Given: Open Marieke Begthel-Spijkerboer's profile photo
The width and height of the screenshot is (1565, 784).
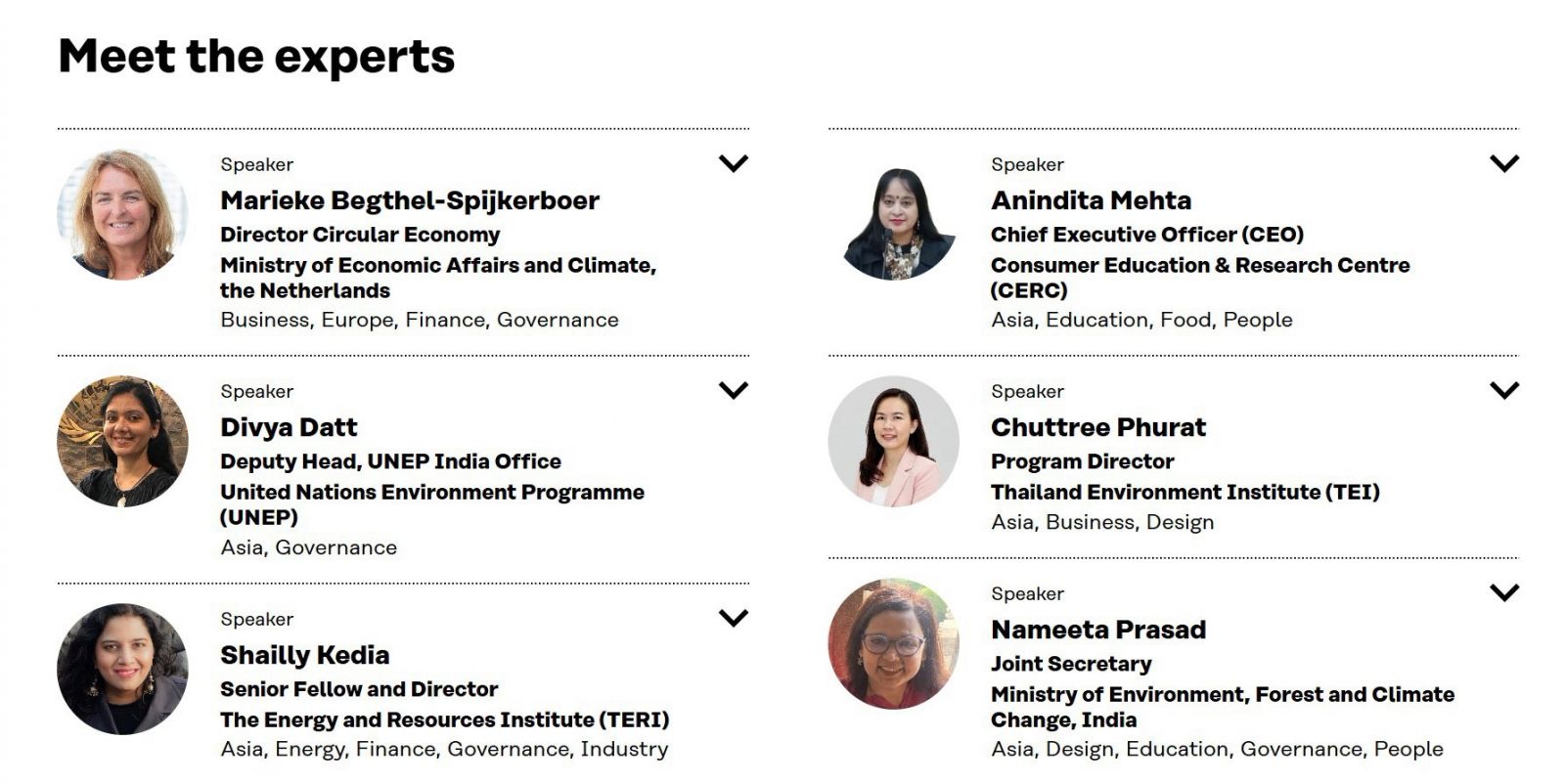Looking at the screenshot, I should pyautogui.click(x=122, y=214).
